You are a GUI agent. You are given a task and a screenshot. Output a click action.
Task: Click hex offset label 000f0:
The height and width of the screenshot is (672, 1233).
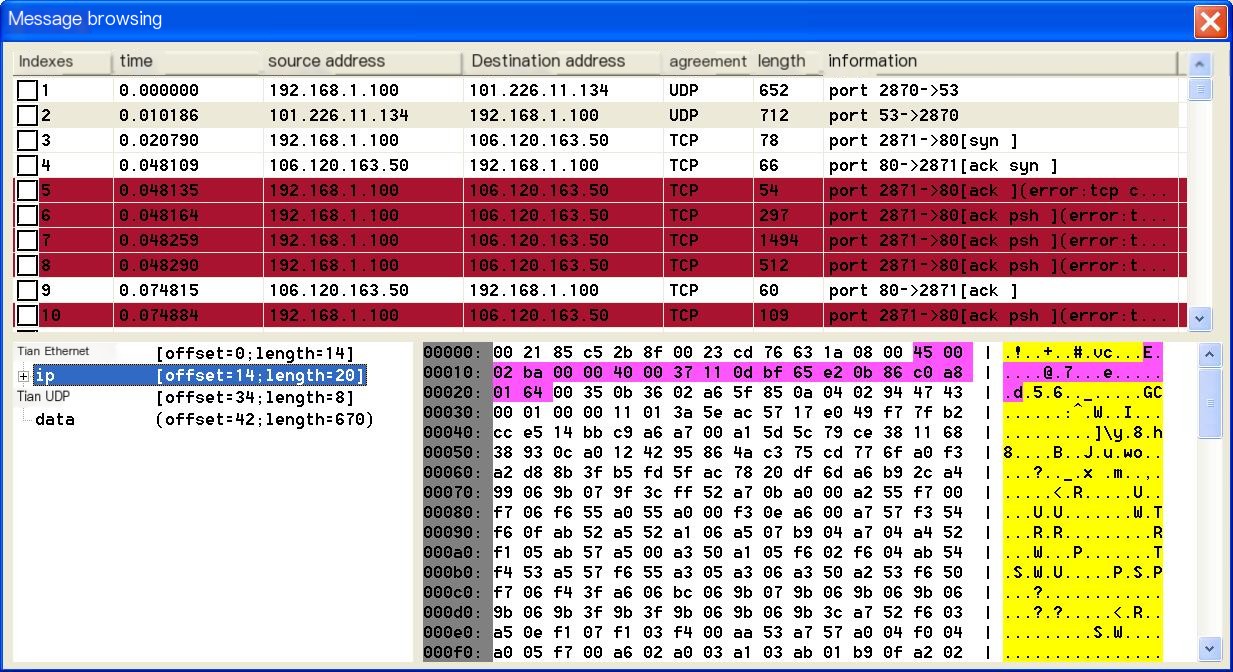(x=453, y=653)
